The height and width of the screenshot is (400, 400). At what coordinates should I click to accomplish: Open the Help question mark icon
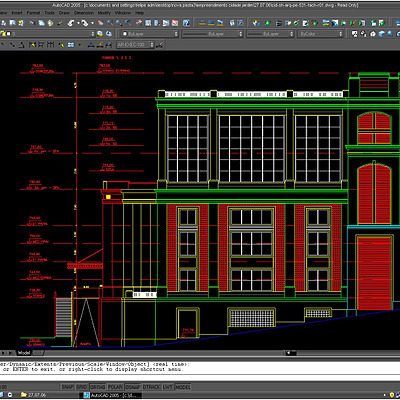click(x=187, y=23)
